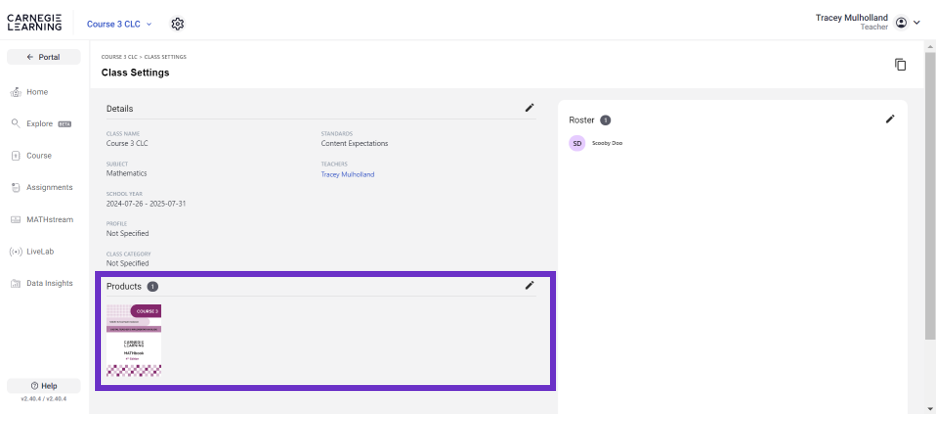Image resolution: width=945 pixels, height=421 pixels.
Task: Click the Assignments clipboard icon
Action: 16,187
